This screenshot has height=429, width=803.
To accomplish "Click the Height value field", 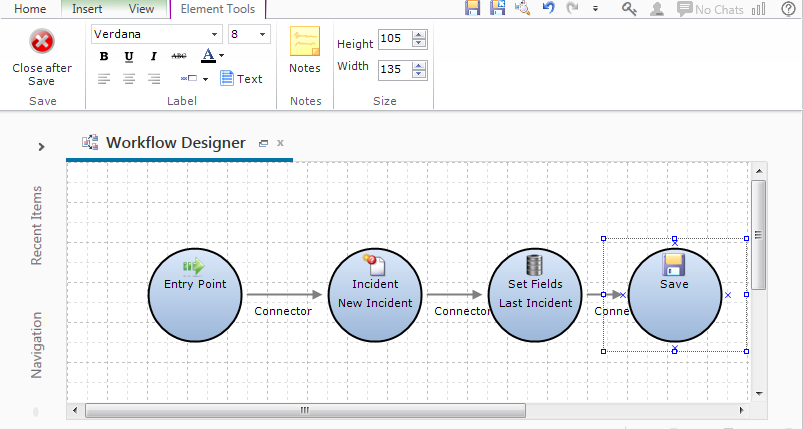I will (x=395, y=38).
